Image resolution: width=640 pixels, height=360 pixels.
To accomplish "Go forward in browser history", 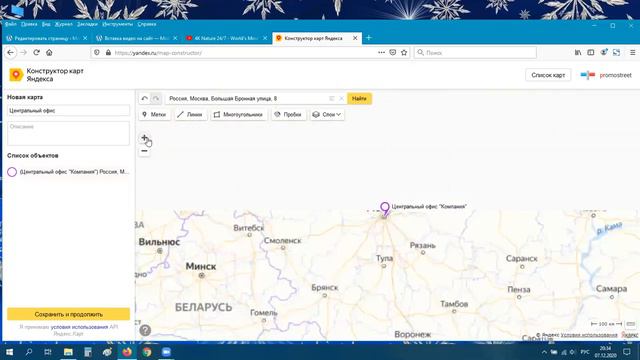I will [x=23, y=53].
